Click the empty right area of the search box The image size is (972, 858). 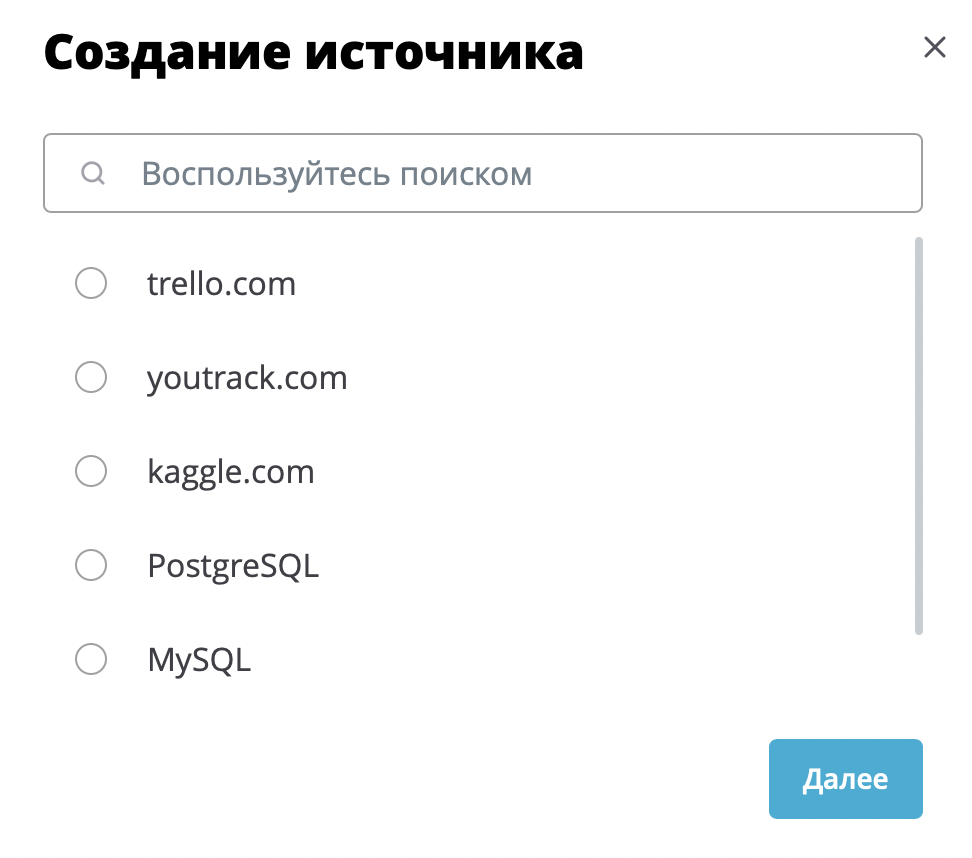click(725, 173)
